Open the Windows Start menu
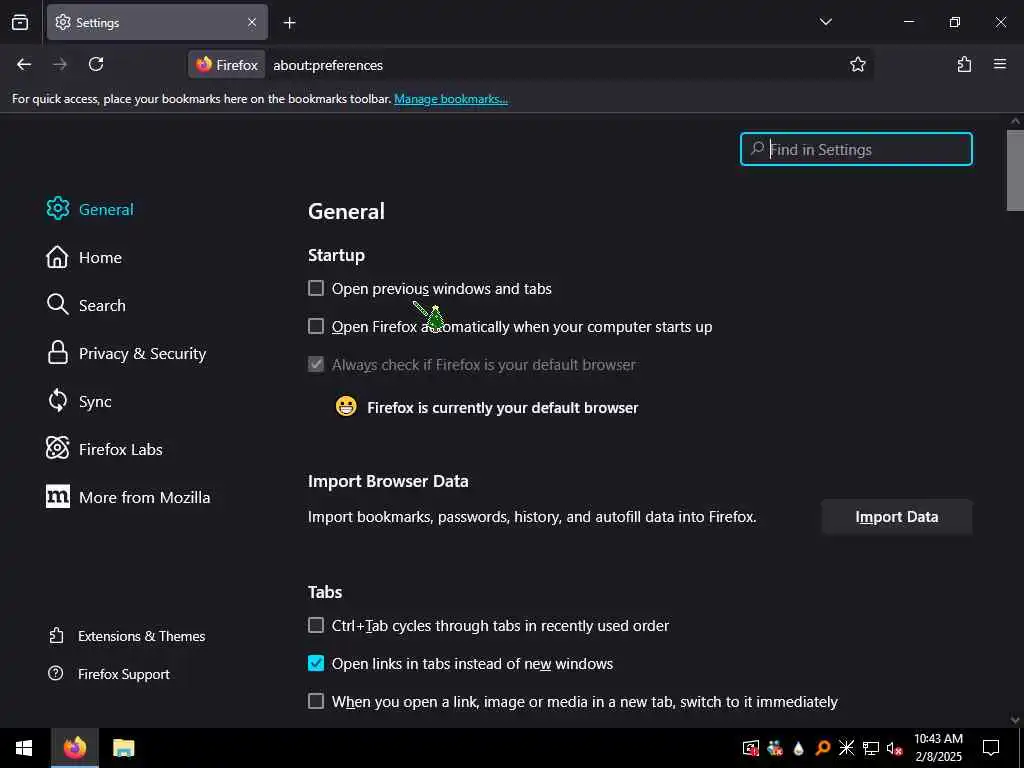 (24, 748)
